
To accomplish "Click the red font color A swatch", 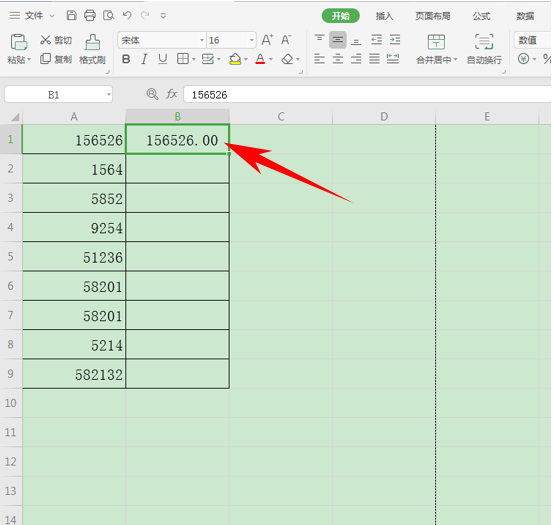I will point(260,59).
